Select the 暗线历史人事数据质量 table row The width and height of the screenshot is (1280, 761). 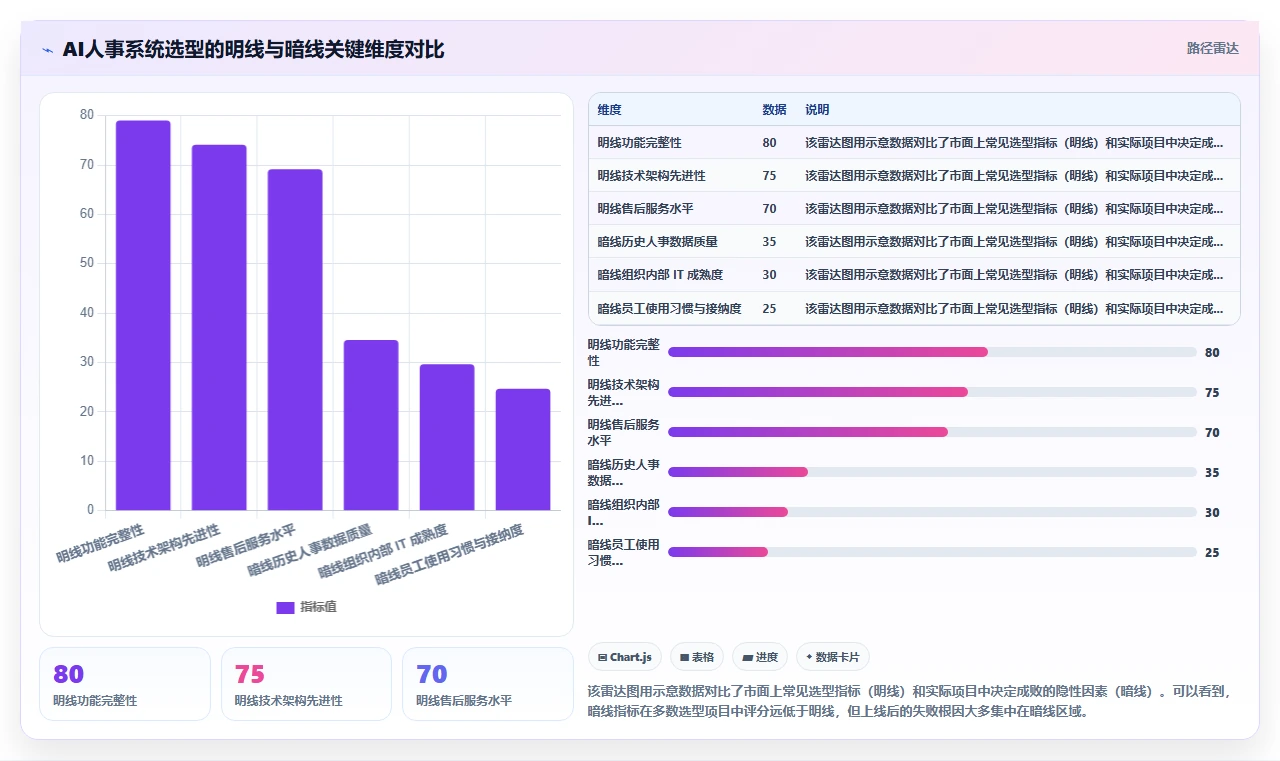pyautogui.click(x=914, y=242)
